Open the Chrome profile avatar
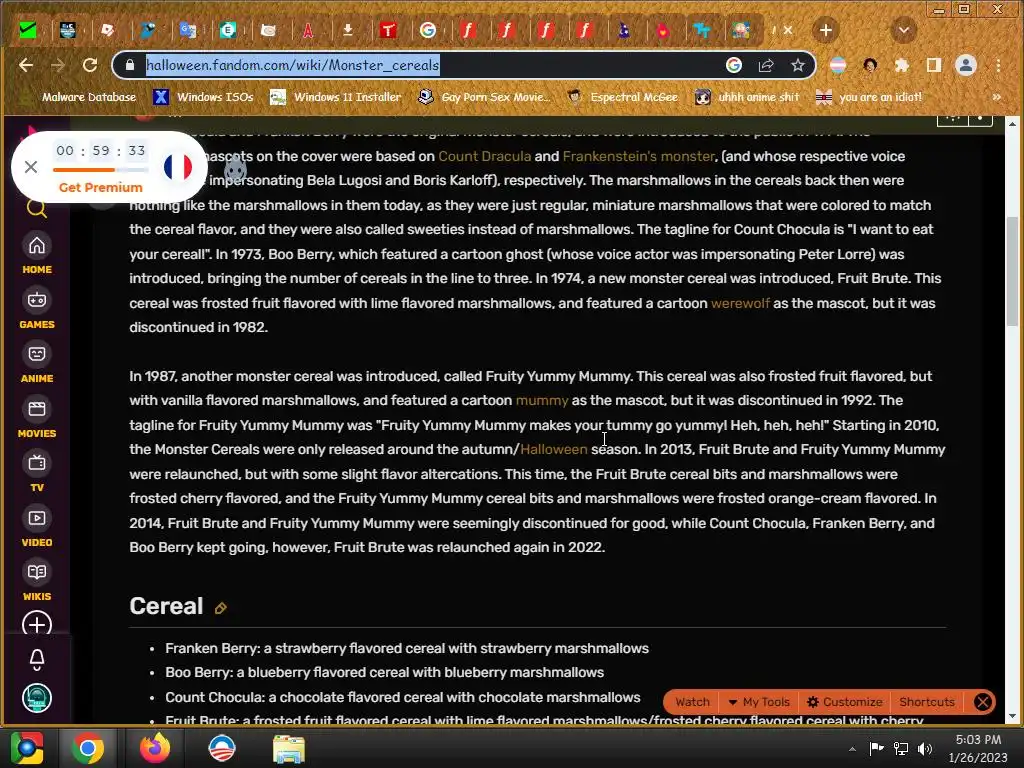Viewport: 1024px width, 768px height. point(966,65)
